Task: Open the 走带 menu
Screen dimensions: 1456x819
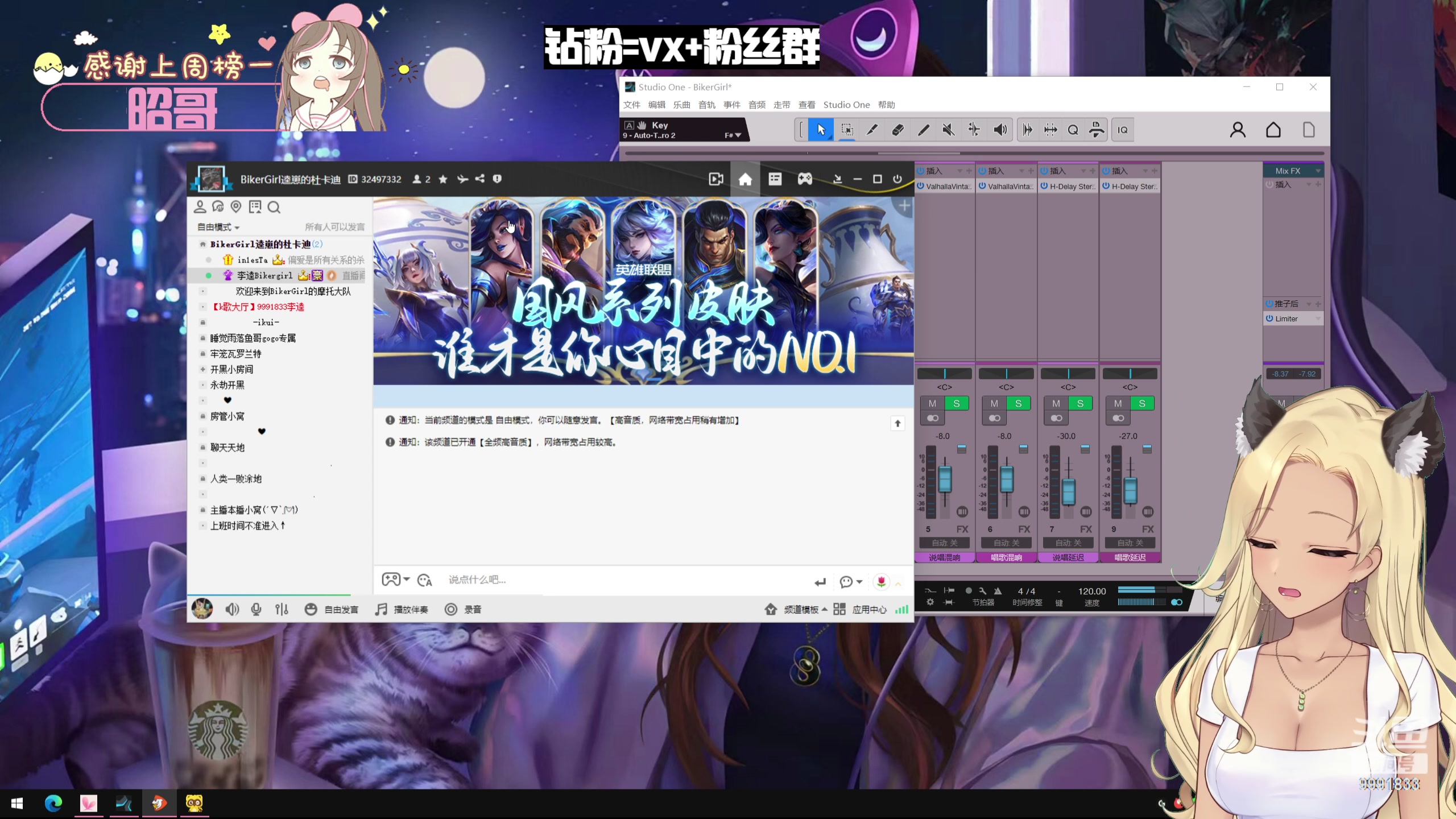Action: 782,105
